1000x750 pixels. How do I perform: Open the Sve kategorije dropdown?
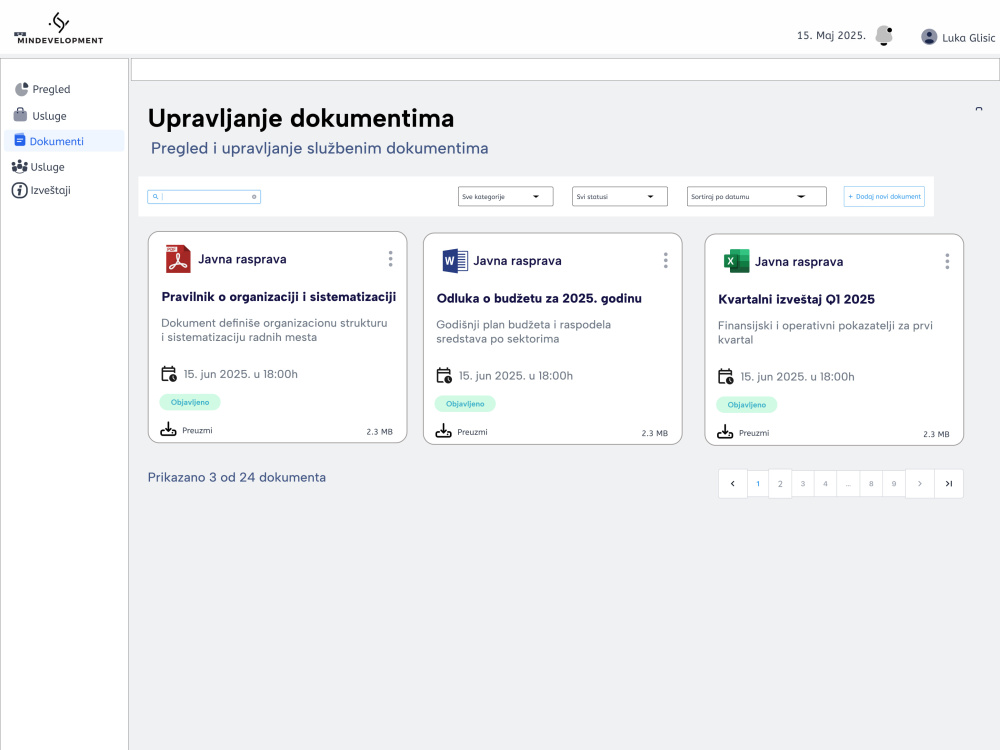506,196
